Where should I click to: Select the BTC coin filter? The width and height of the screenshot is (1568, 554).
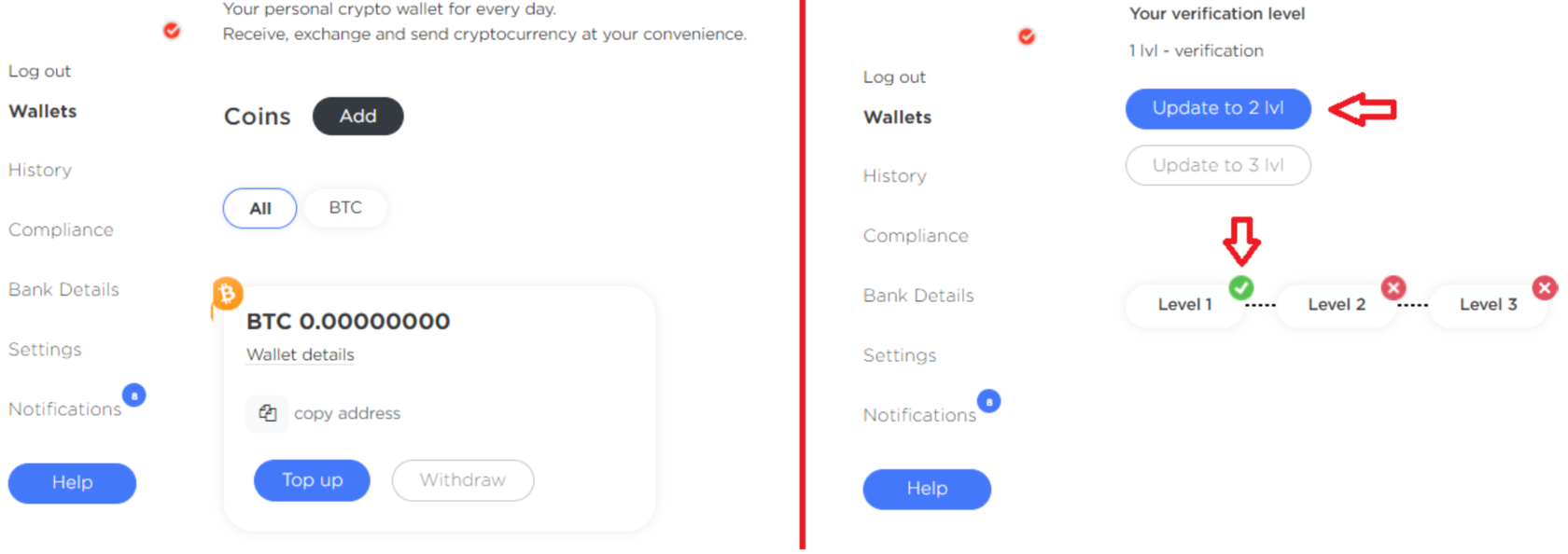(x=345, y=207)
